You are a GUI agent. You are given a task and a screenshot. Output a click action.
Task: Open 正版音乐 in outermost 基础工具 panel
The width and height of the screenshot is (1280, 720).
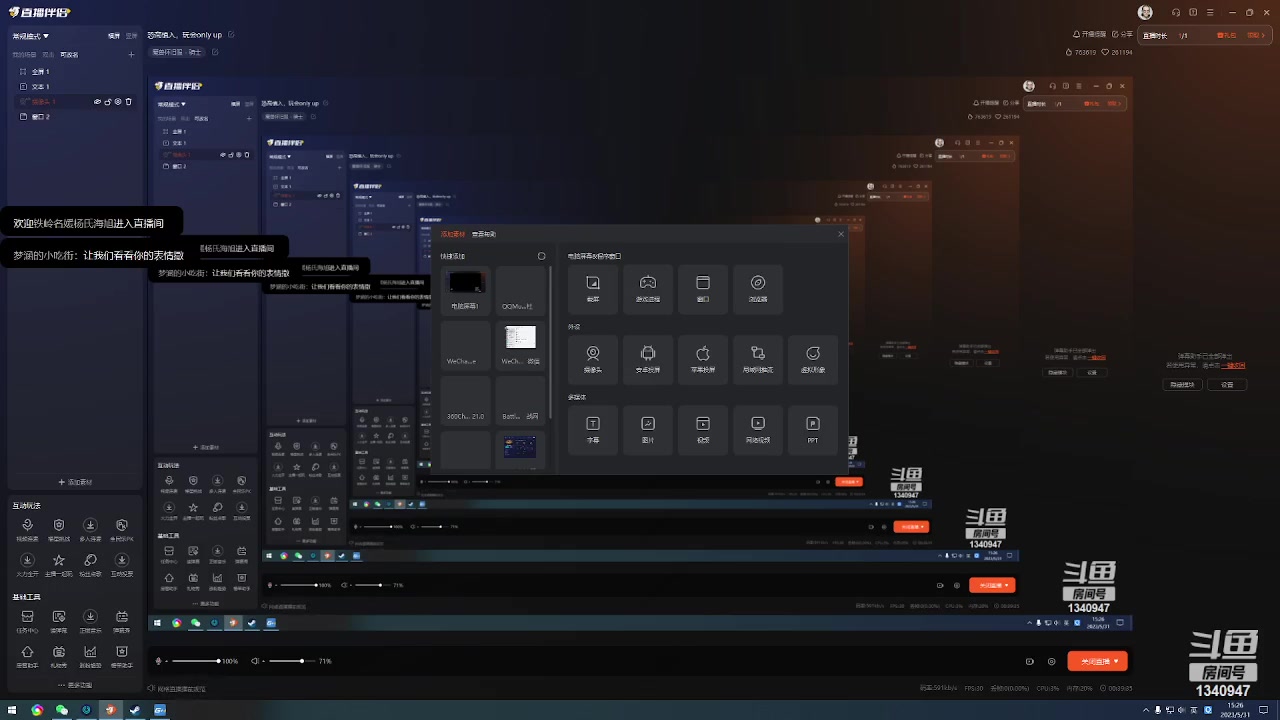click(x=90, y=621)
